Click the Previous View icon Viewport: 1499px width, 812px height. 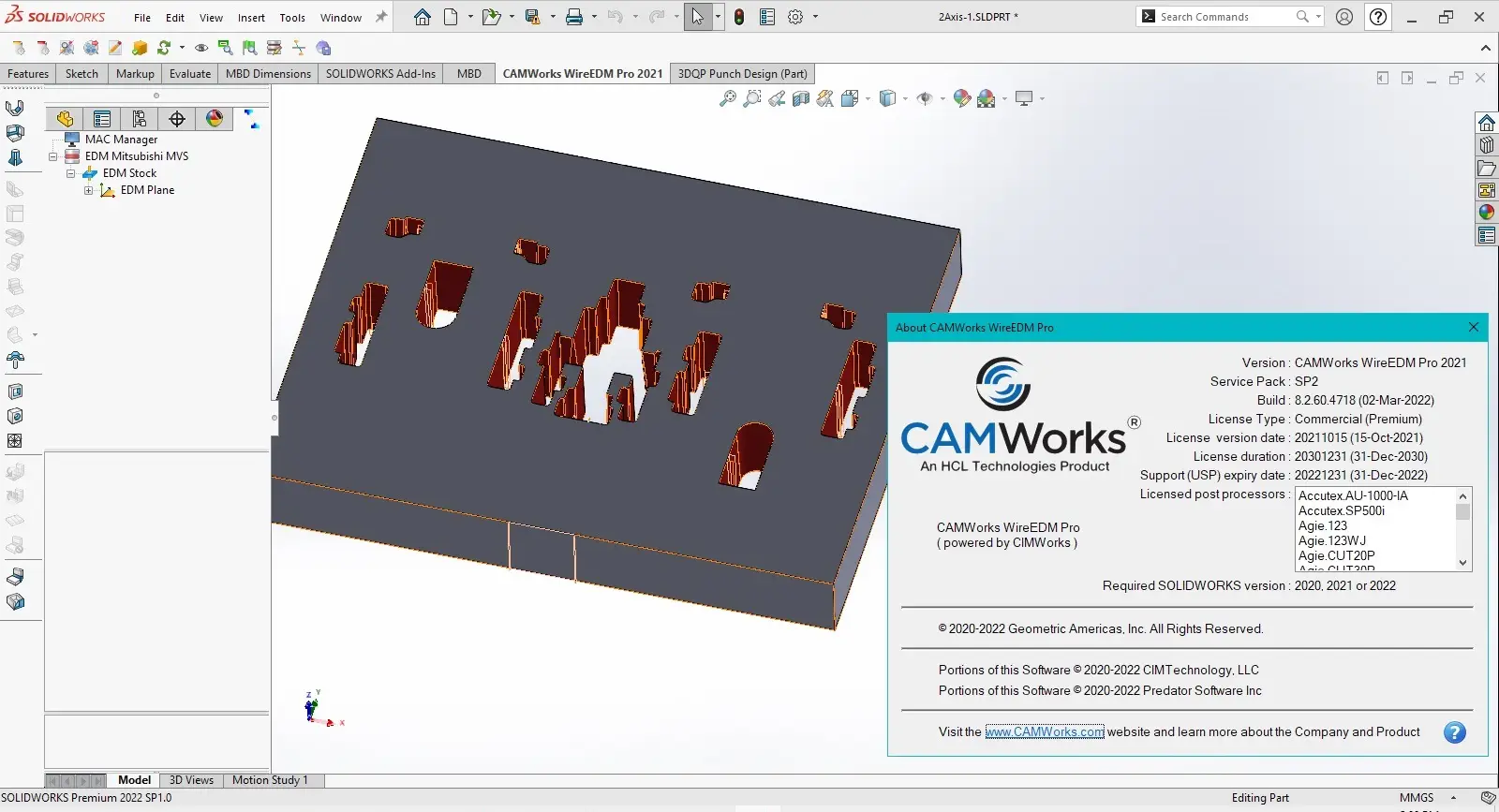[x=777, y=98]
